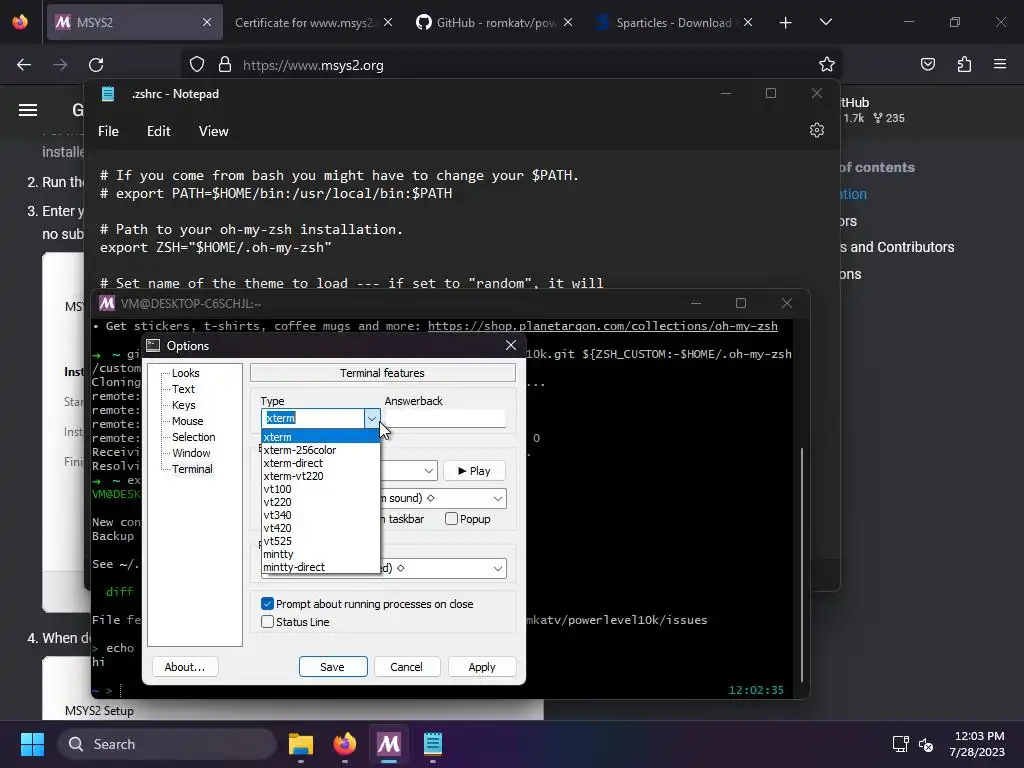
Task: Open Notepad Edit menu
Action: click(x=159, y=131)
